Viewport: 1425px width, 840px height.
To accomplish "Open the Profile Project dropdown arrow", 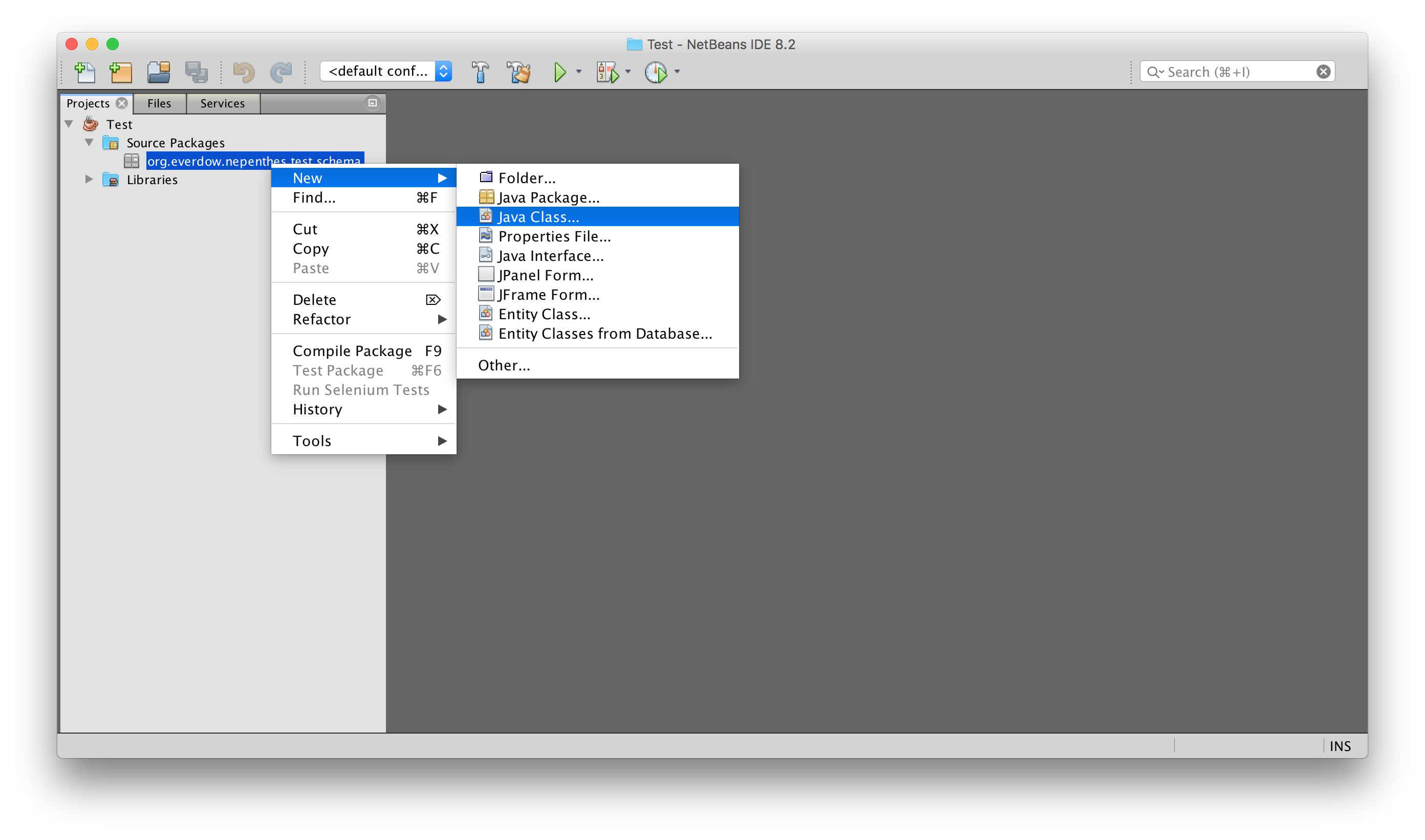I will pyautogui.click(x=677, y=72).
